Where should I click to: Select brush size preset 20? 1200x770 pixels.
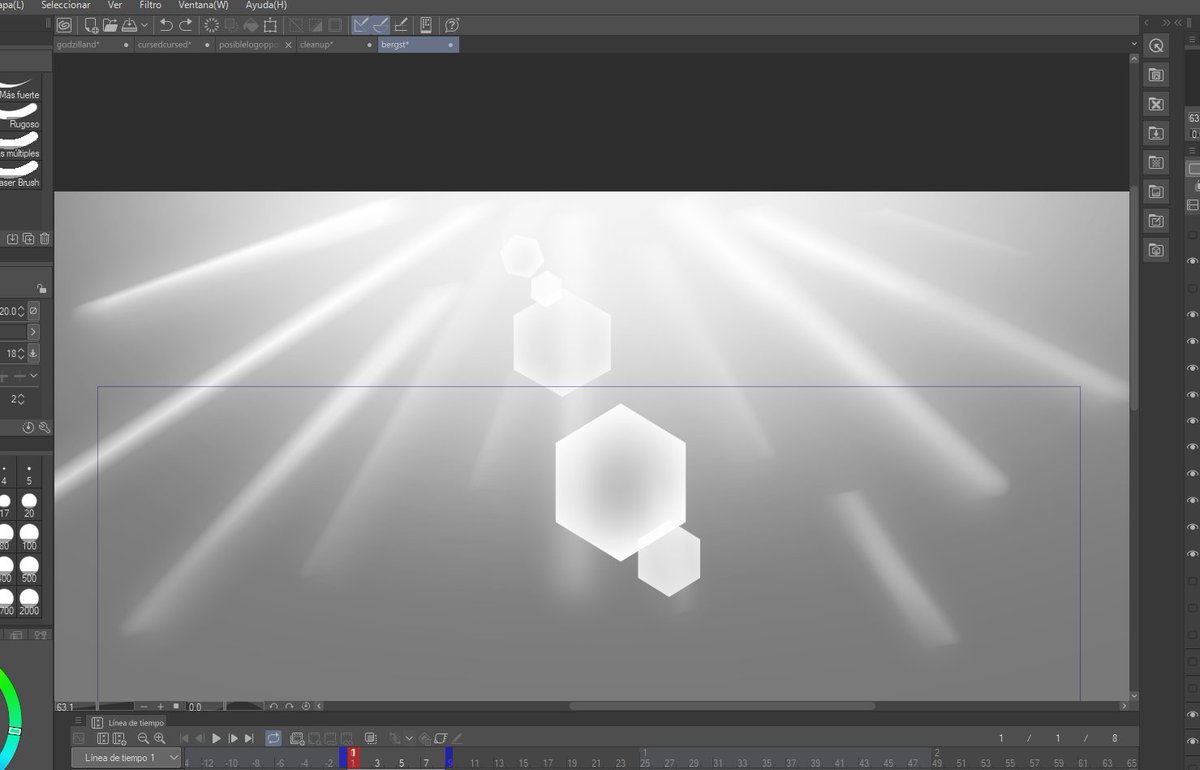(29, 504)
